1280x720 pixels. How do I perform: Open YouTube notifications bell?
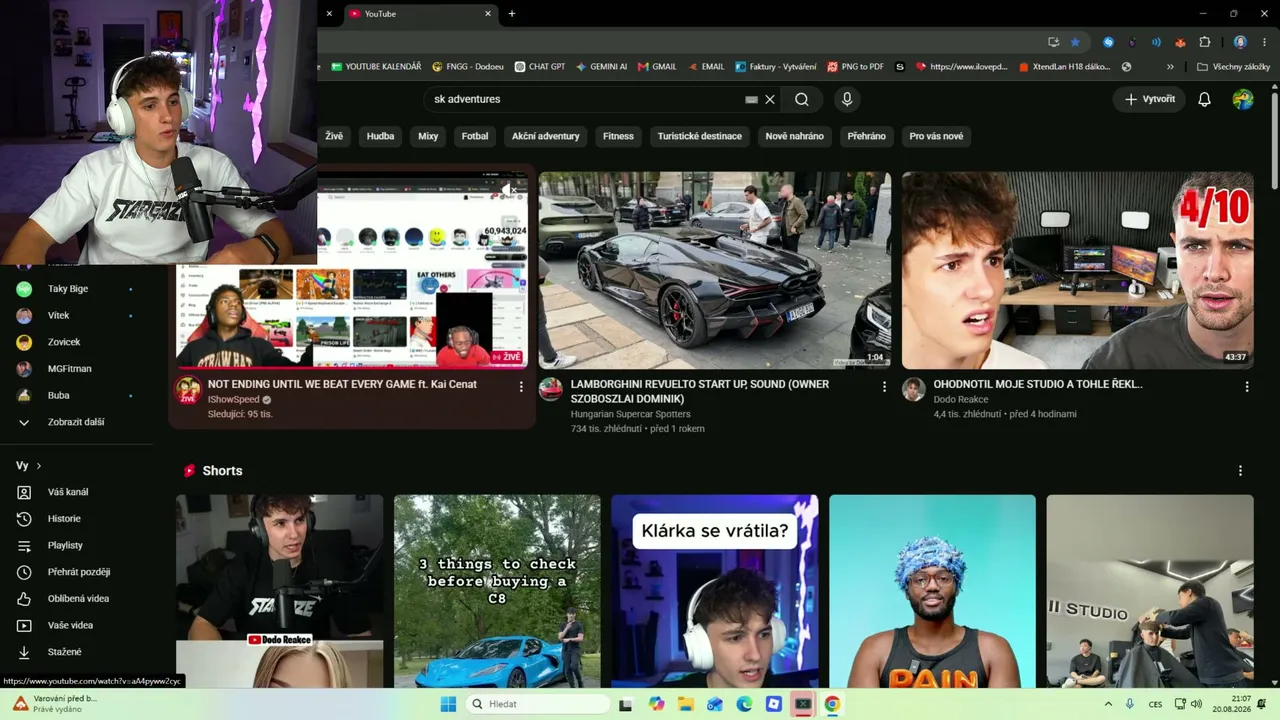pyautogui.click(x=1205, y=99)
